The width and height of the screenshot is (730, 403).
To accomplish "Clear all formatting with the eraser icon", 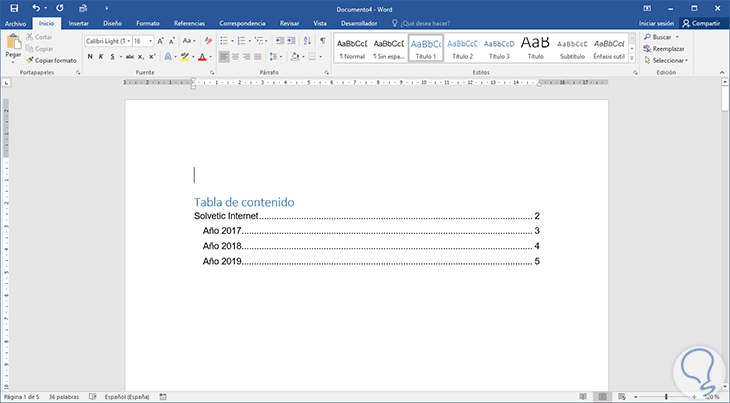I will (208, 41).
